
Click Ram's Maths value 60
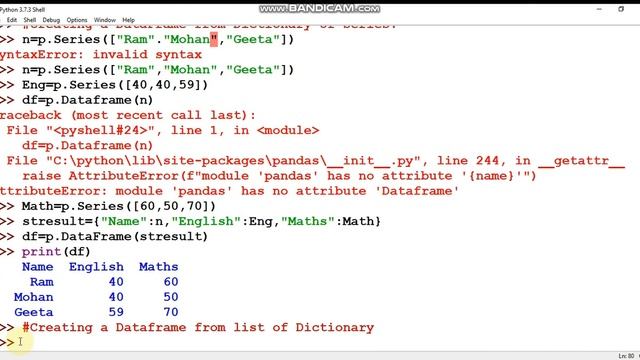pyautogui.click(x=171, y=282)
